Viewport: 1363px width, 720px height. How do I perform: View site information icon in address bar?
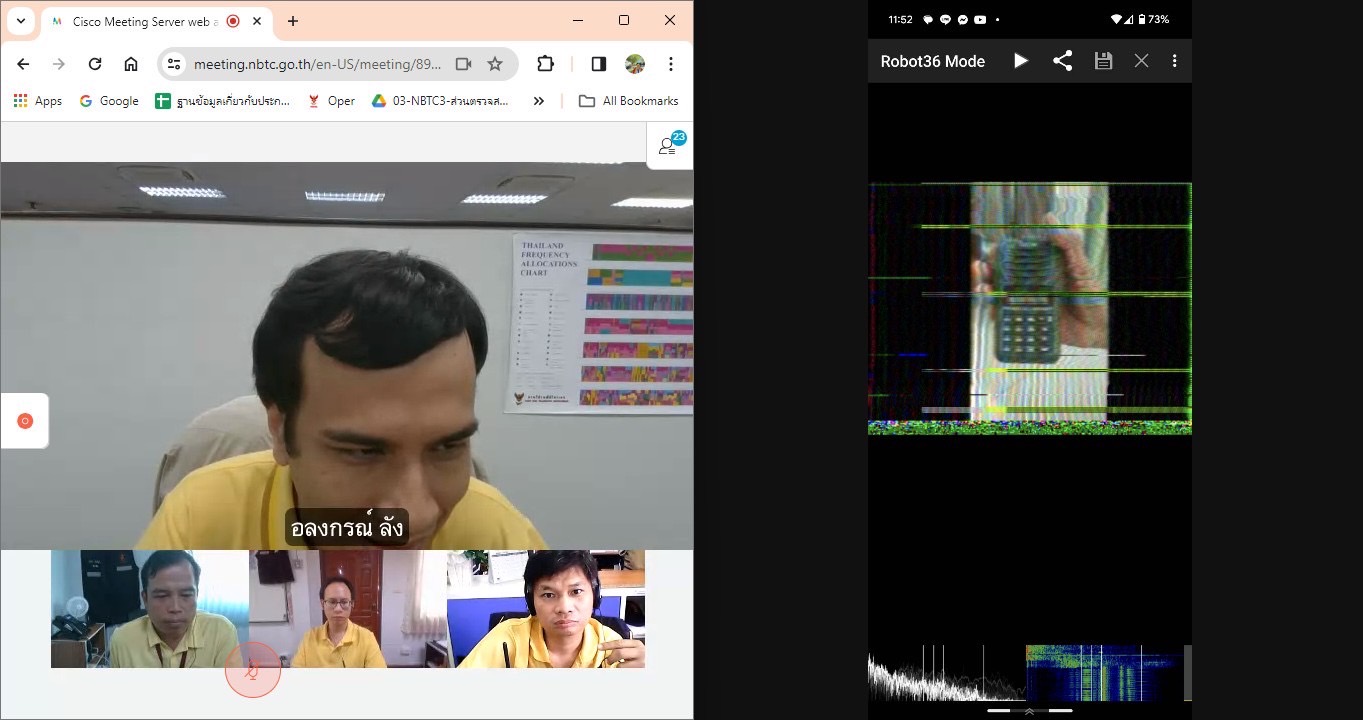coord(174,64)
